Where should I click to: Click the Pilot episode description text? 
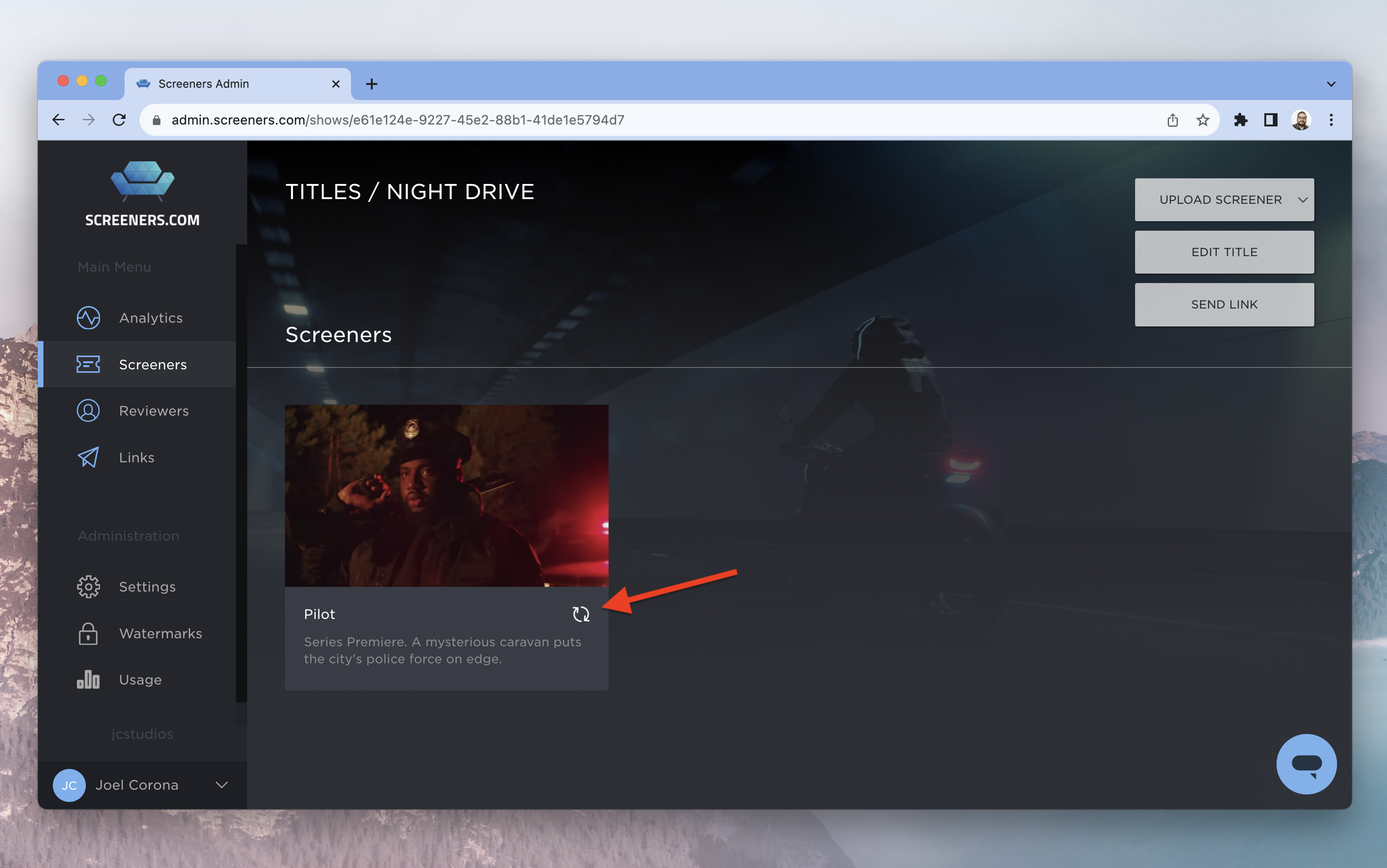442,650
